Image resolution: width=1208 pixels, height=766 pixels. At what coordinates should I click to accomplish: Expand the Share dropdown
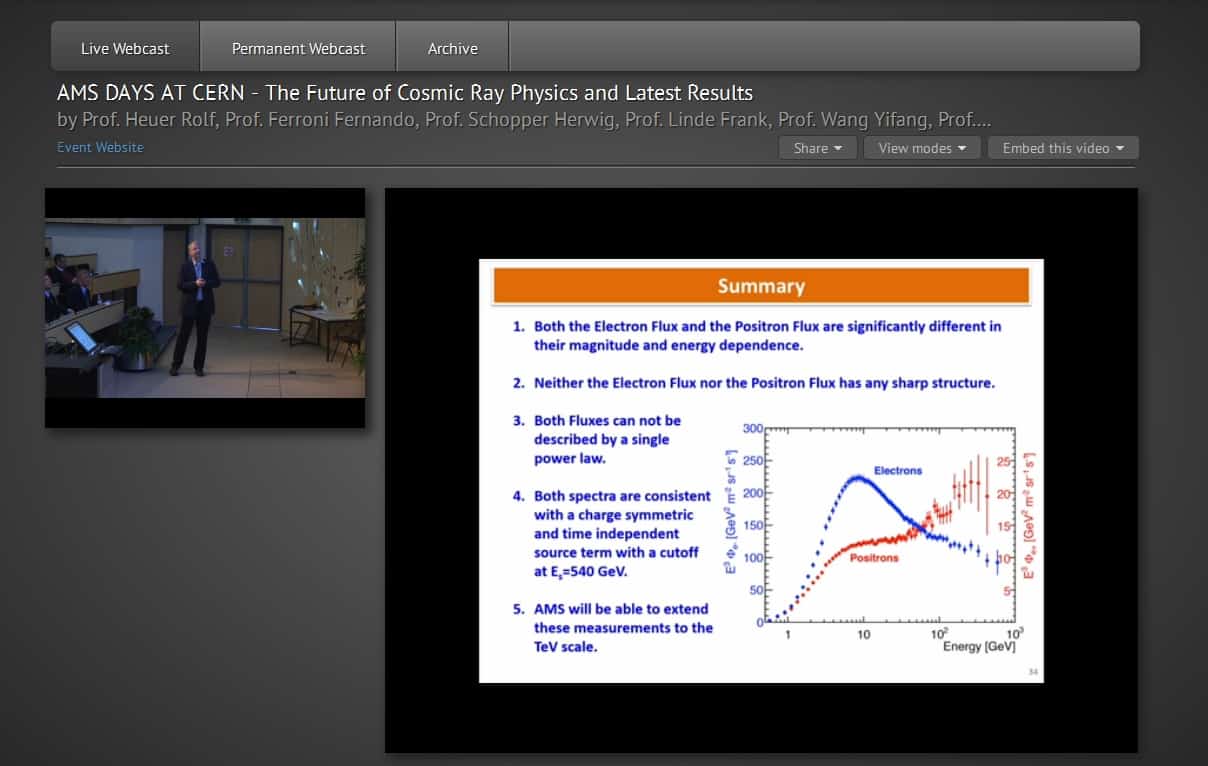(x=818, y=148)
